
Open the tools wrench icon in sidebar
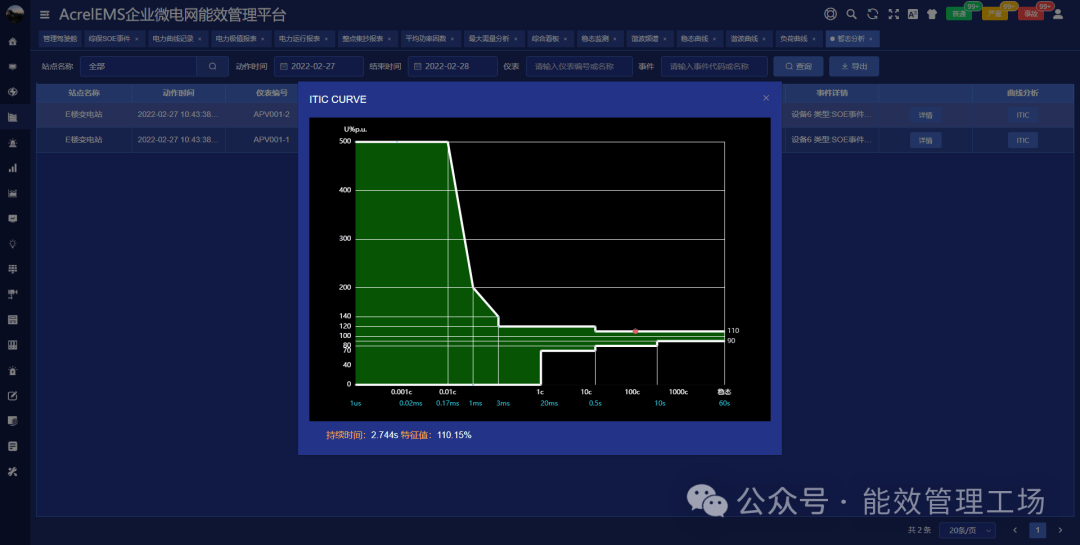tap(13, 471)
